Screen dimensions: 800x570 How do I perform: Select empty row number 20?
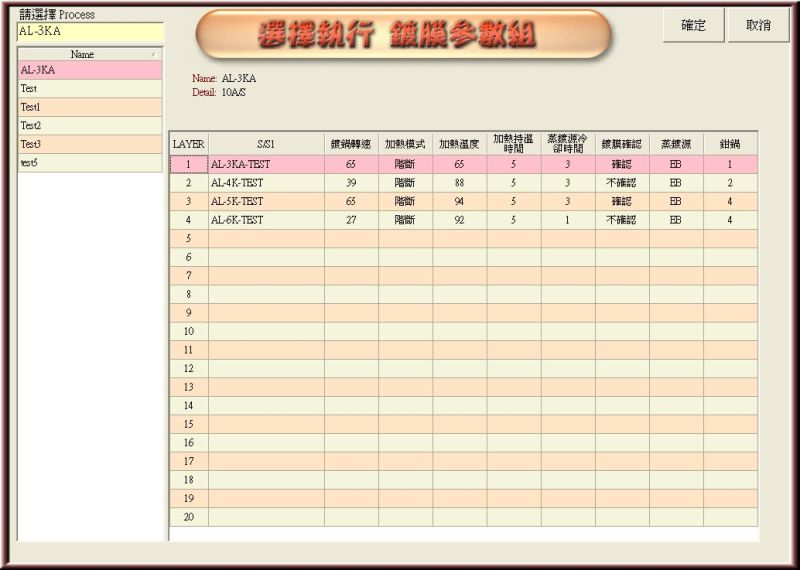coord(188,517)
